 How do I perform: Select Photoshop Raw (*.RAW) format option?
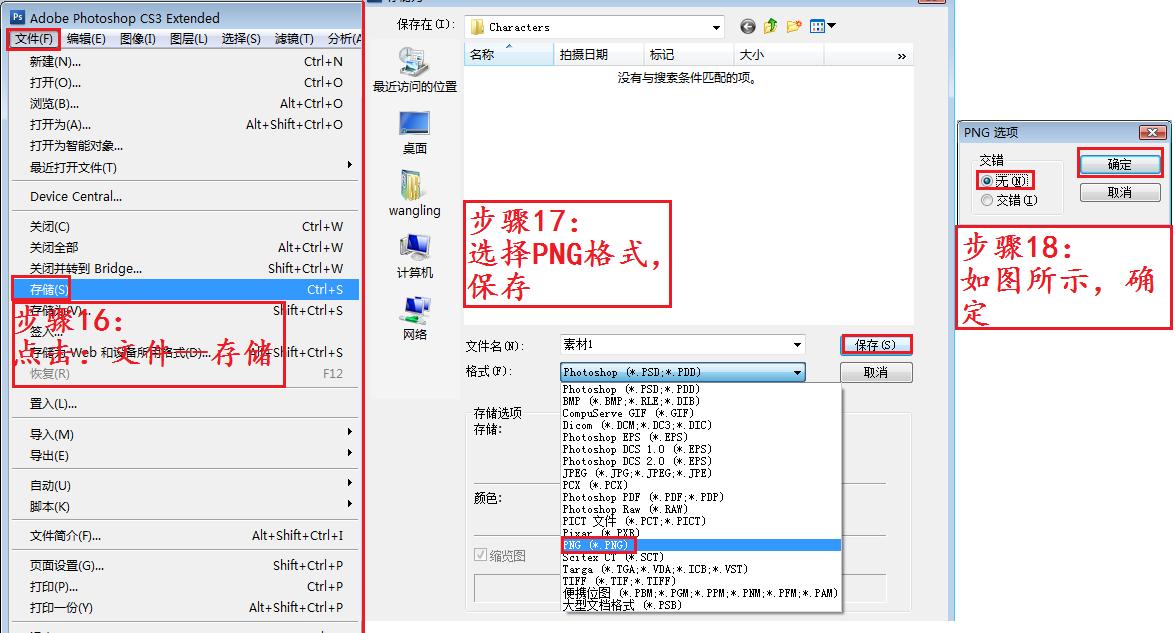coord(701,509)
